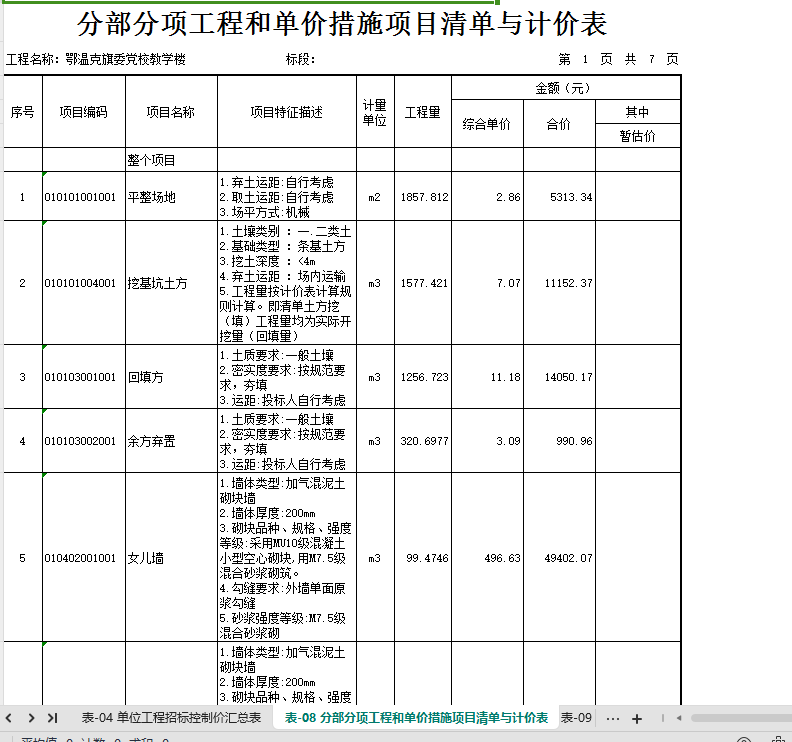
Task: Open the more sheets ellipsis list
Action: coord(613,718)
